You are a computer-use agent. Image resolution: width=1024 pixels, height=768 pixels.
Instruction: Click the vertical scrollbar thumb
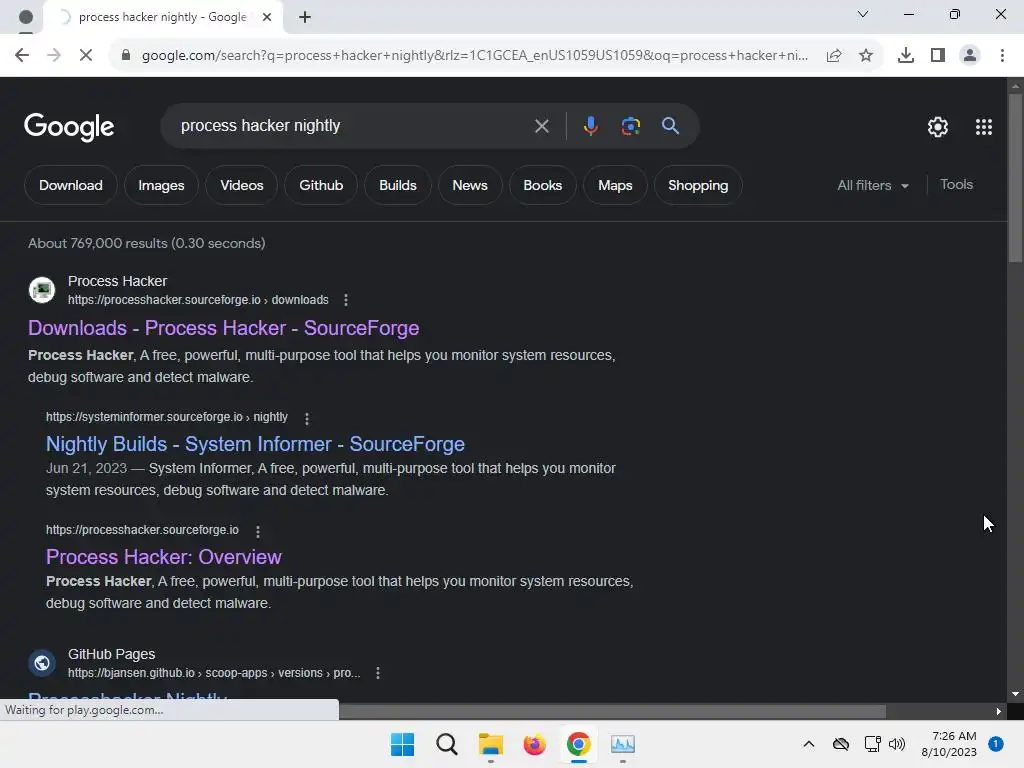point(1015,178)
